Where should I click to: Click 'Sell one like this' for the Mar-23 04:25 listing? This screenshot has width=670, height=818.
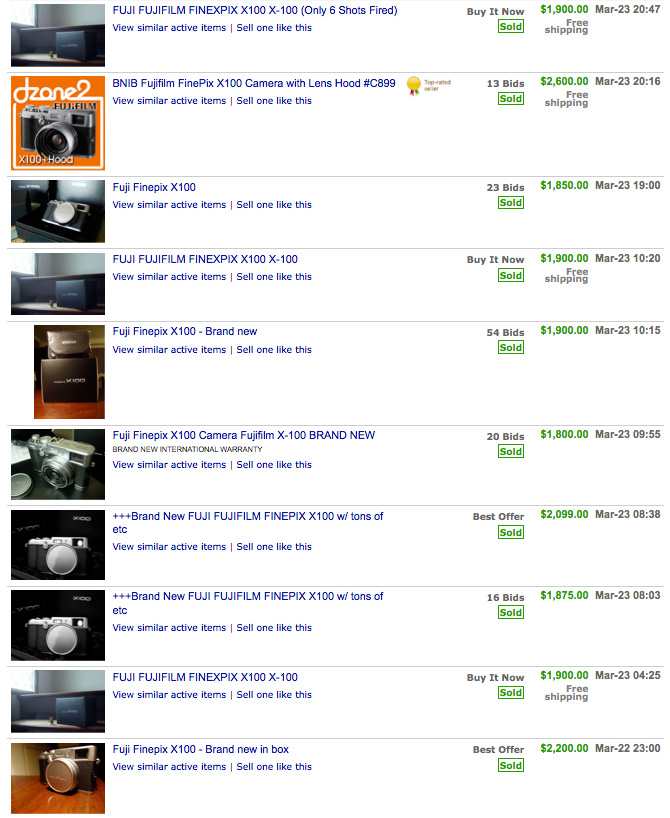tap(274, 694)
